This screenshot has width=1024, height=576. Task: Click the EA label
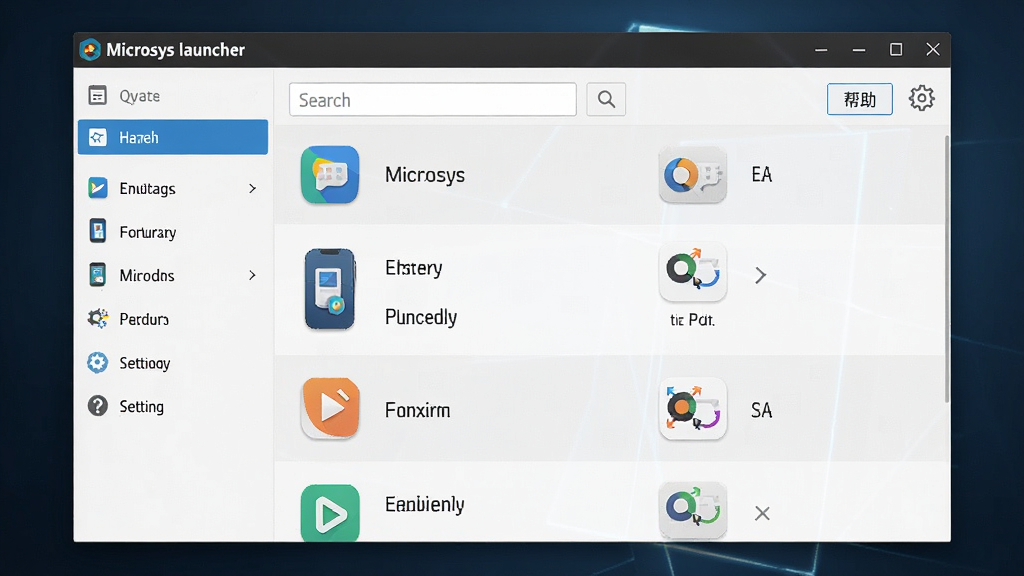coord(761,174)
